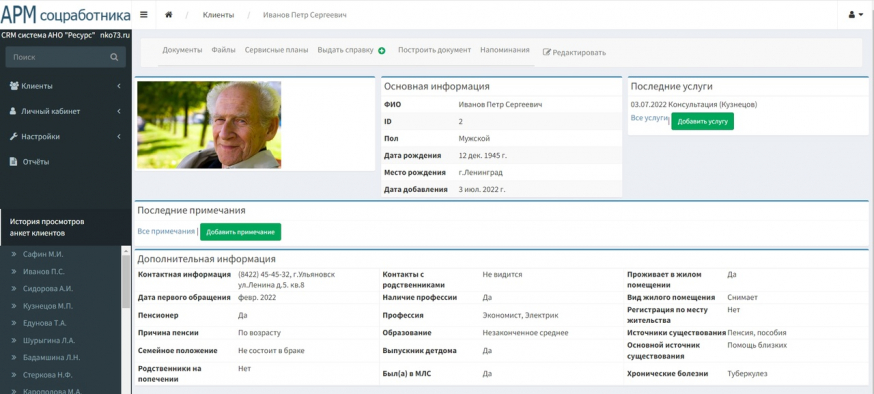This screenshot has height=394, width=874.
Task: Click value Пенсия, пособия
Action: [756, 333]
